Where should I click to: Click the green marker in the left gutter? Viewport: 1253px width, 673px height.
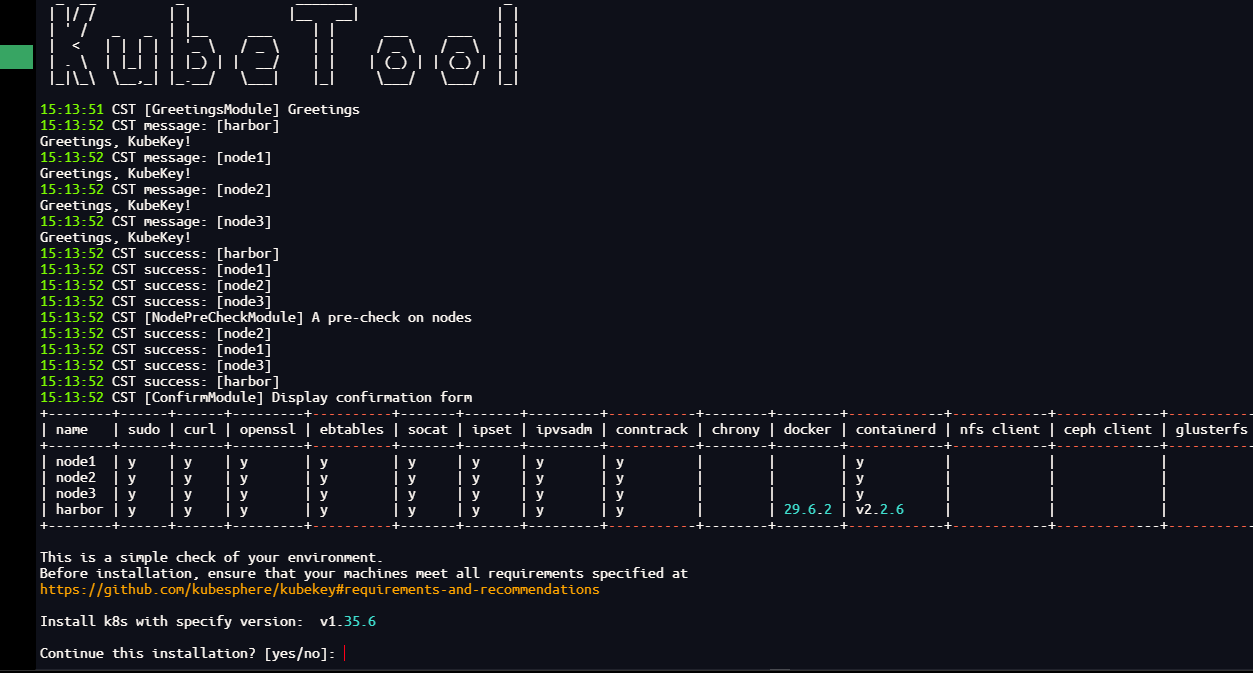pyautogui.click(x=16, y=57)
